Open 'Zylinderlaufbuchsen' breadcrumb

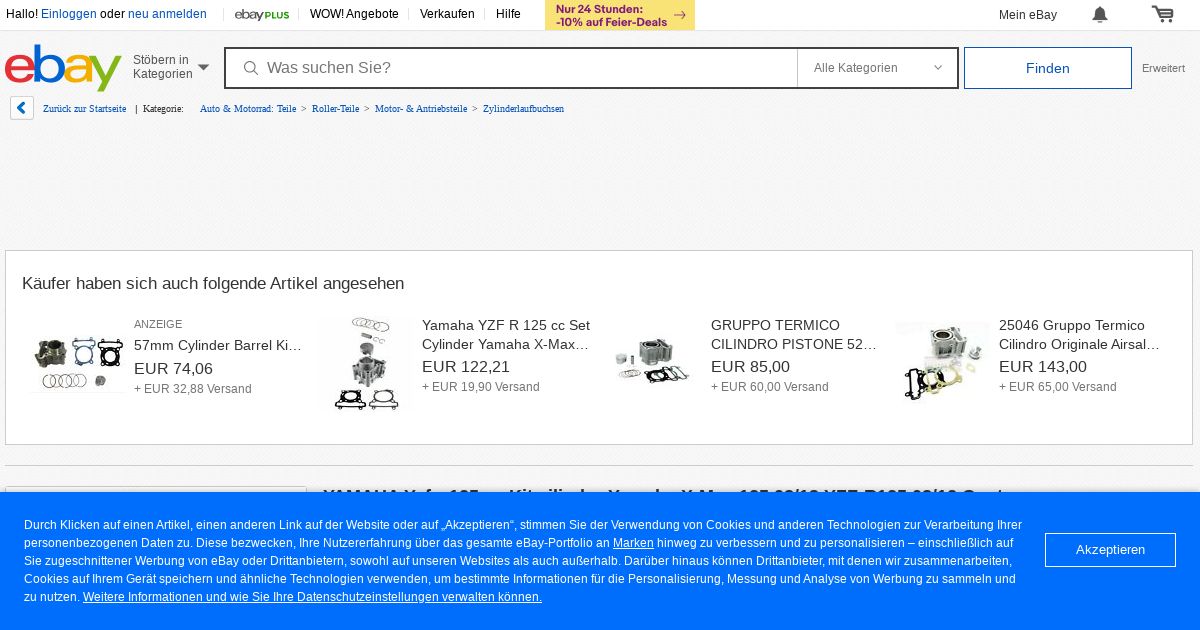tap(523, 108)
